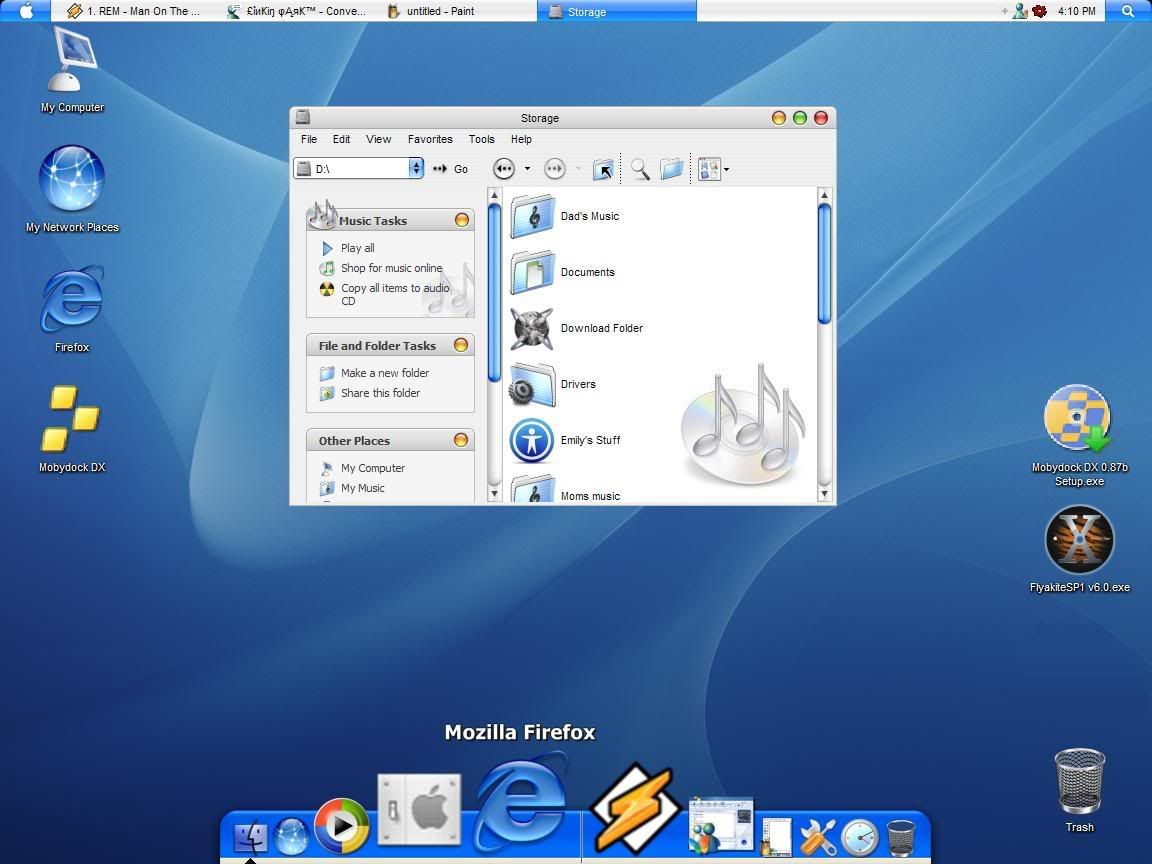Open the Views dropdown arrow in toolbar

point(727,170)
